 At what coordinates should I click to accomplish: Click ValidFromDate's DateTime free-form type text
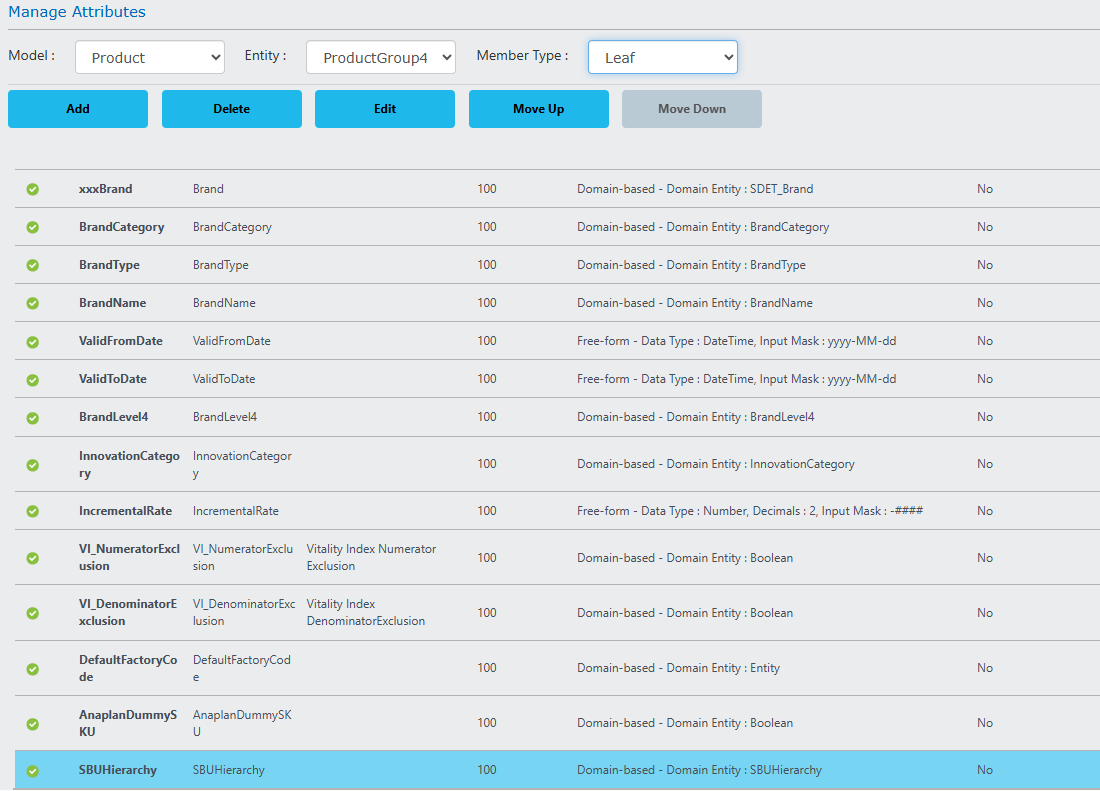[x=737, y=341]
